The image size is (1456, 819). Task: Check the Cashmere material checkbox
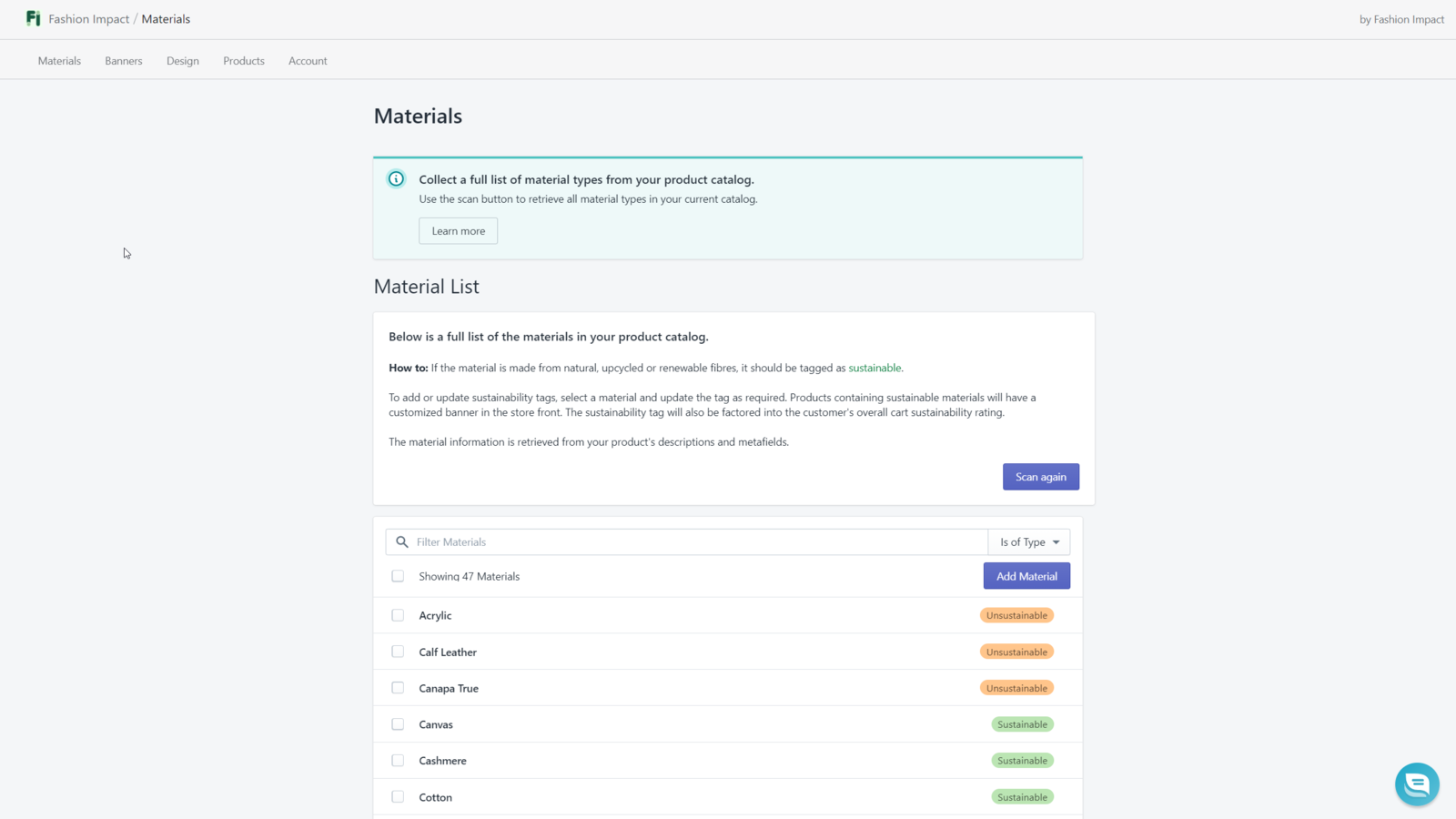pyautogui.click(x=398, y=761)
